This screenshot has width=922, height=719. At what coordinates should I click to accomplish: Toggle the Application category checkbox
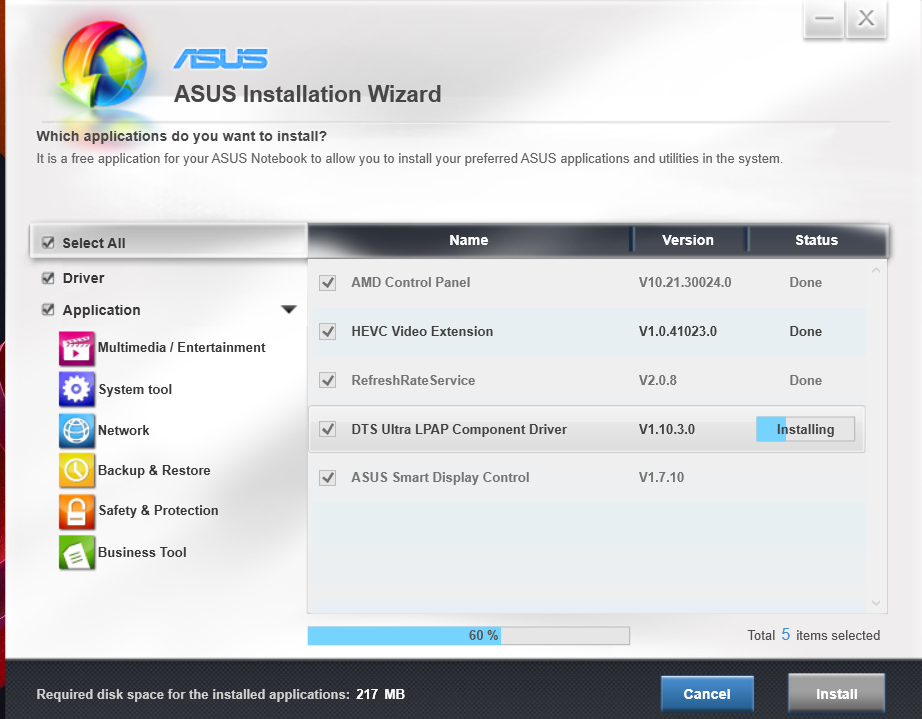tap(48, 310)
